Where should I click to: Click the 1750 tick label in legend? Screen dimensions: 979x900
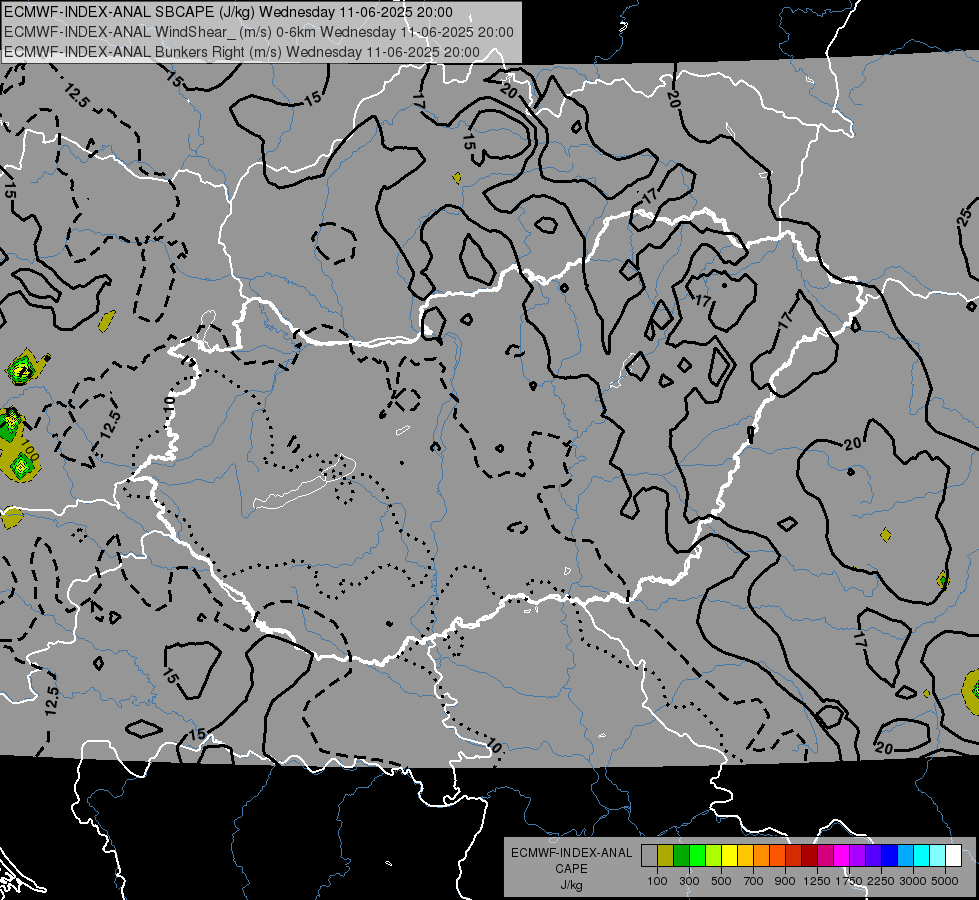click(x=849, y=881)
